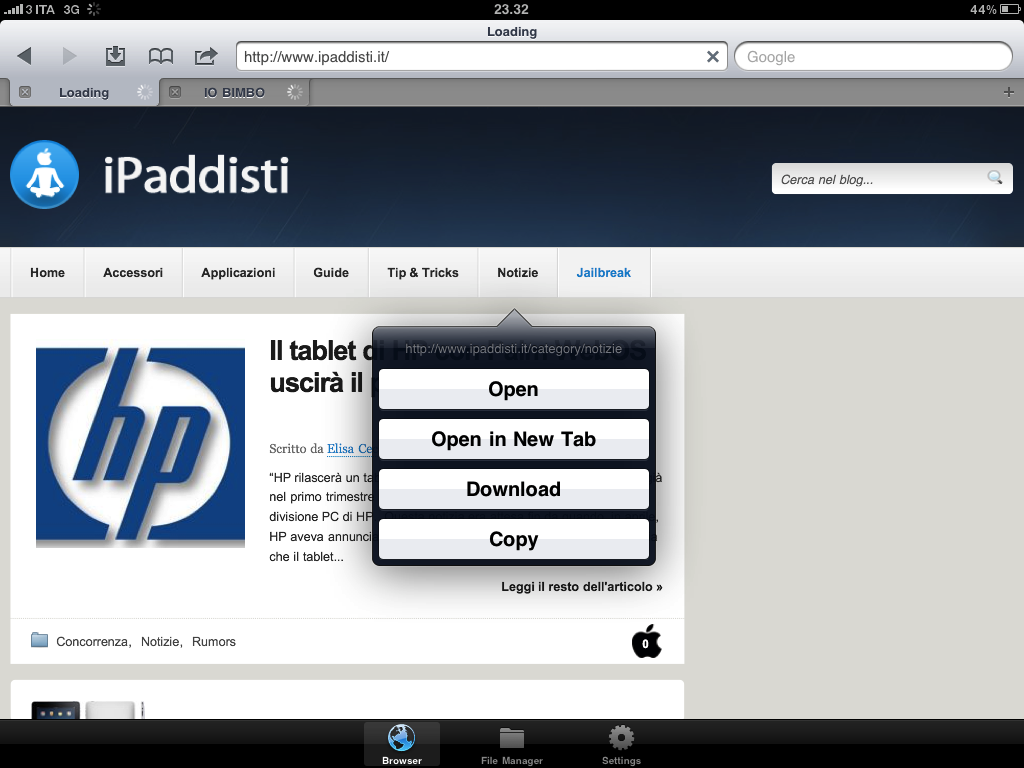Image resolution: width=1024 pixels, height=768 pixels.
Task: Open the Accessori nav item
Action: pyautogui.click(x=133, y=272)
